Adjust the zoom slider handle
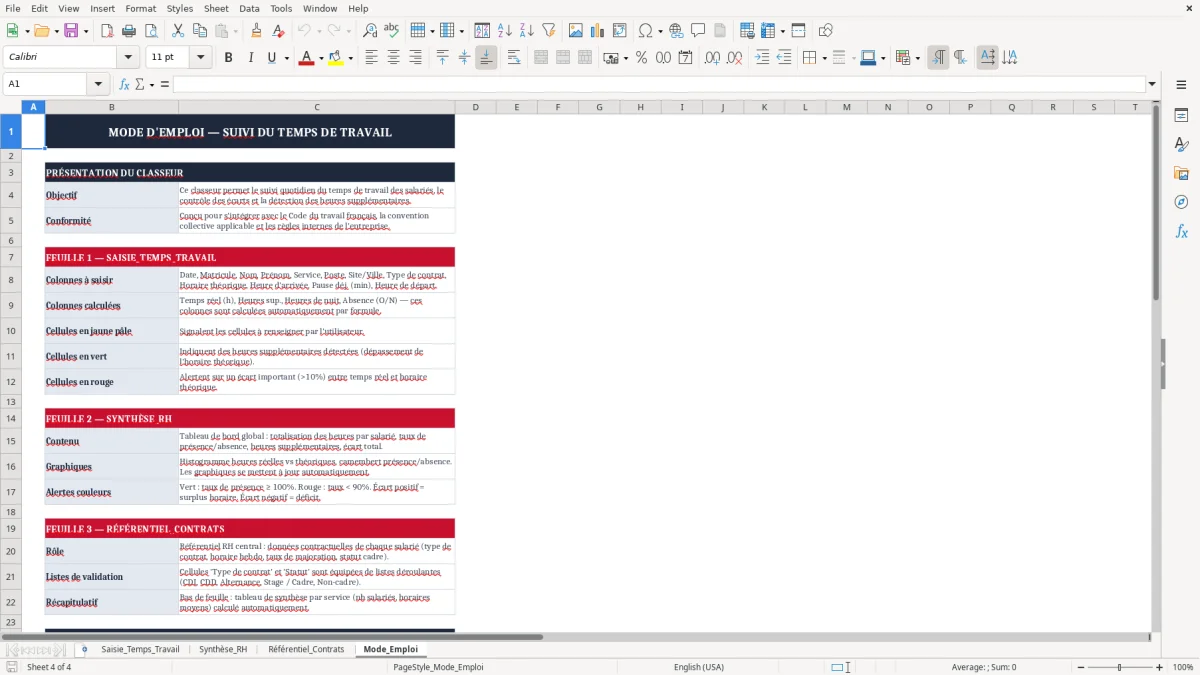 click(1119, 667)
